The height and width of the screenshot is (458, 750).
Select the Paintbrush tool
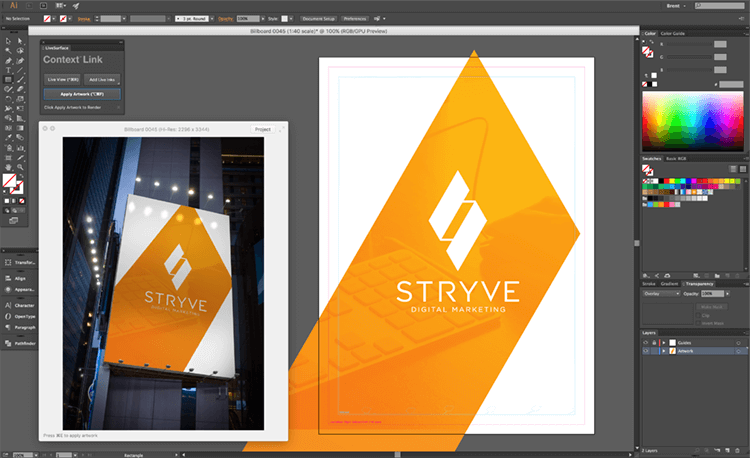click(x=20, y=80)
